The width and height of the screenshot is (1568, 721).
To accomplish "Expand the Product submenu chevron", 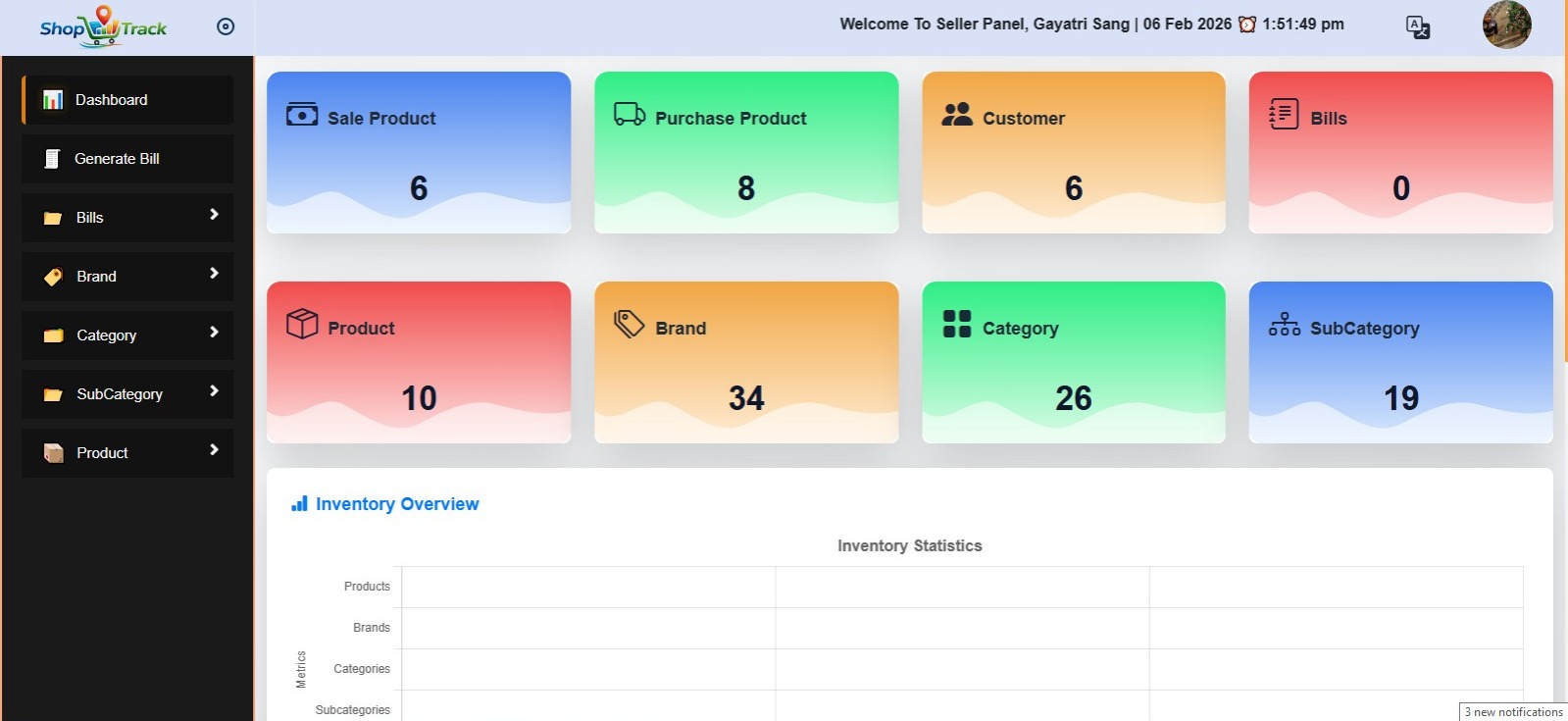I will click(214, 450).
